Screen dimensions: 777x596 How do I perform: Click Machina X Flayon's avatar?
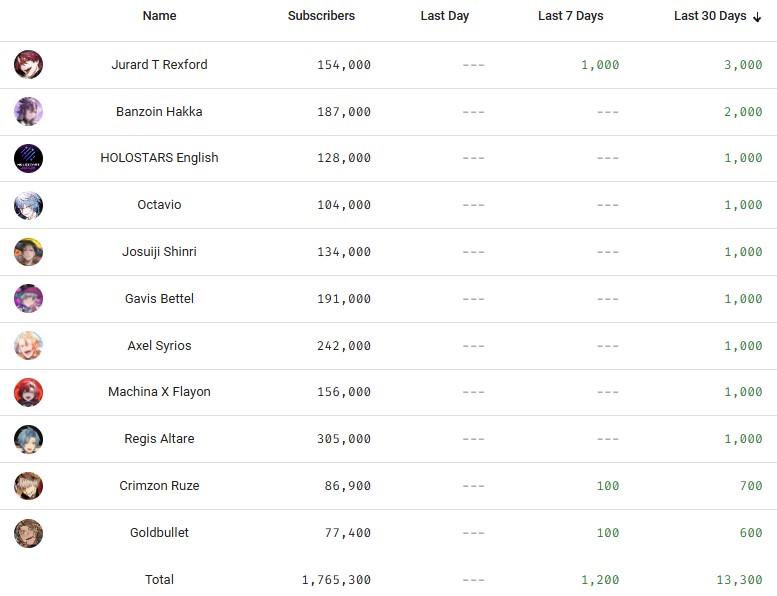click(x=28, y=392)
